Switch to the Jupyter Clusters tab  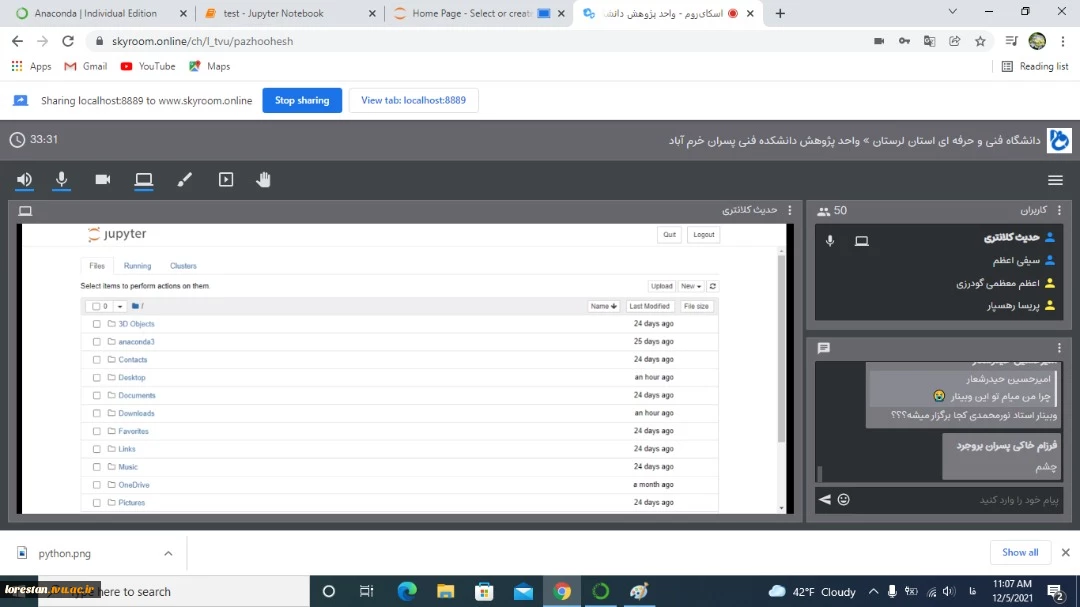(x=183, y=266)
